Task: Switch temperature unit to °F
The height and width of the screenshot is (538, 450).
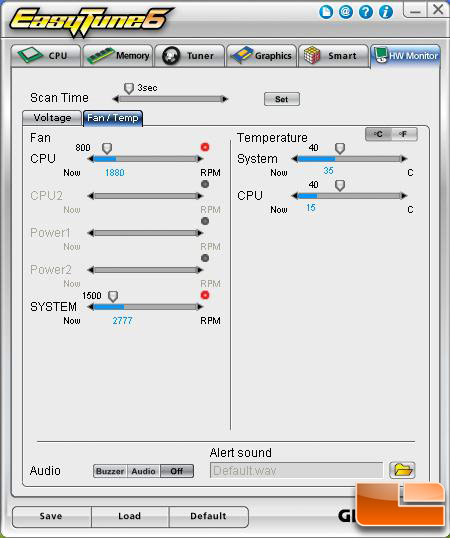Action: [x=404, y=134]
